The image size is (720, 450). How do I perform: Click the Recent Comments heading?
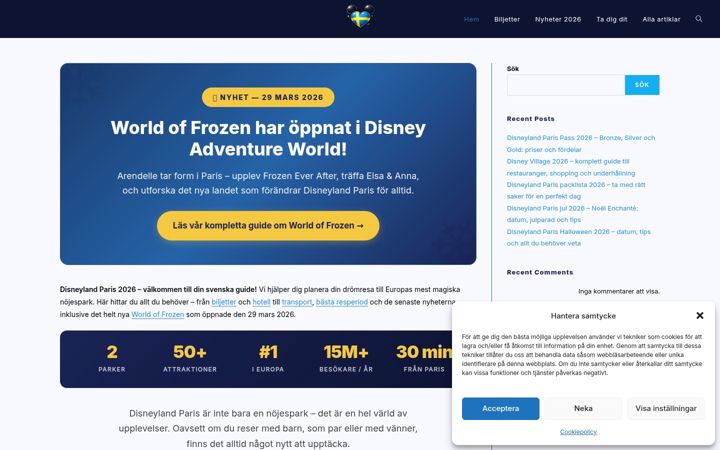coord(540,272)
